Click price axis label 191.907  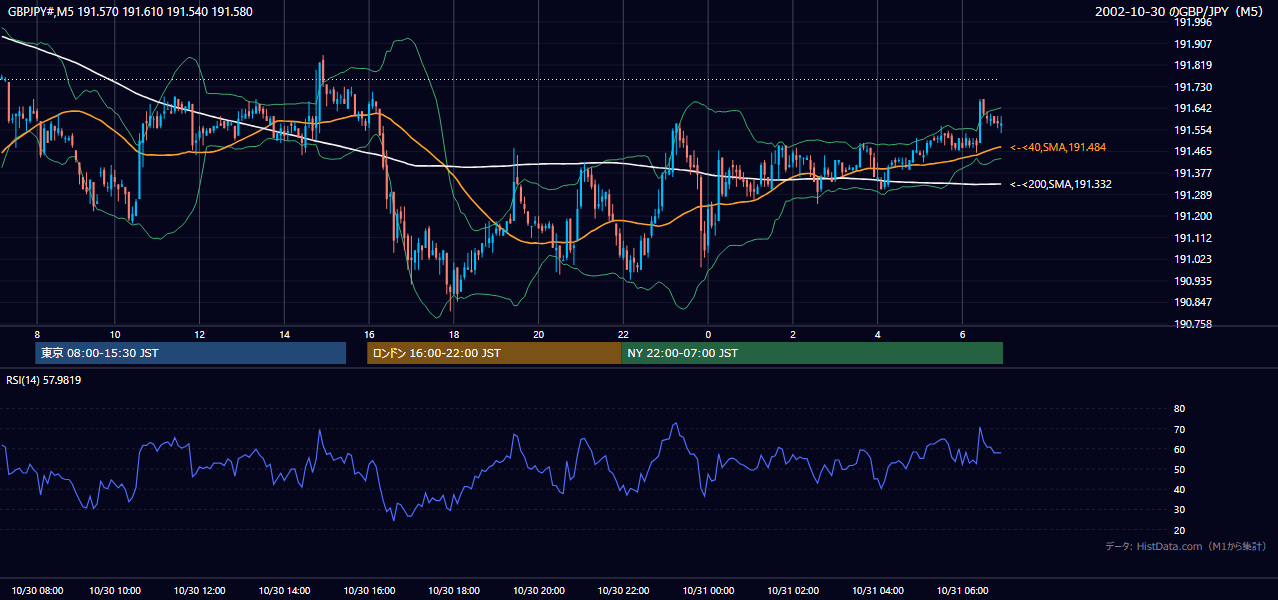1192,44
